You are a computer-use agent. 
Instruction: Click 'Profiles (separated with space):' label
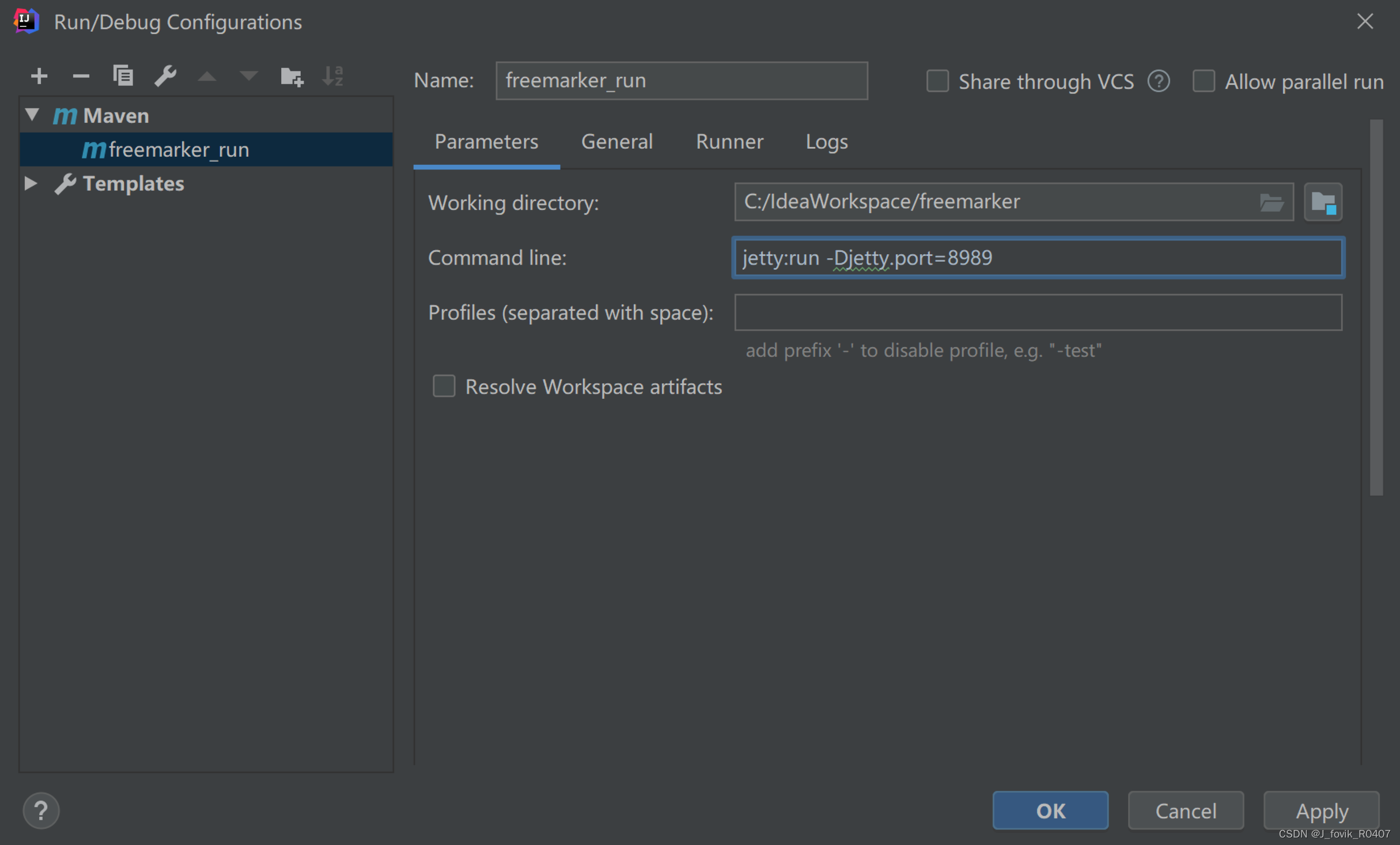570,313
